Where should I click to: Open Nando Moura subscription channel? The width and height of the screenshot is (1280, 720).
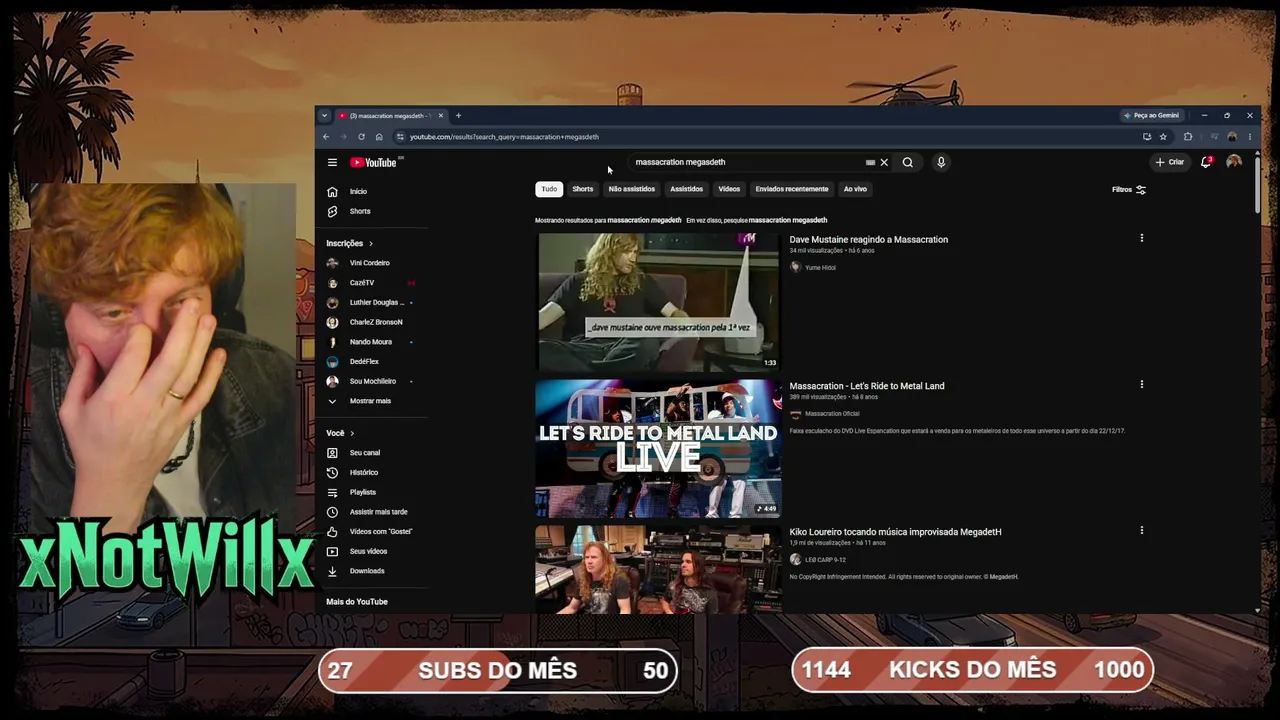click(x=371, y=342)
